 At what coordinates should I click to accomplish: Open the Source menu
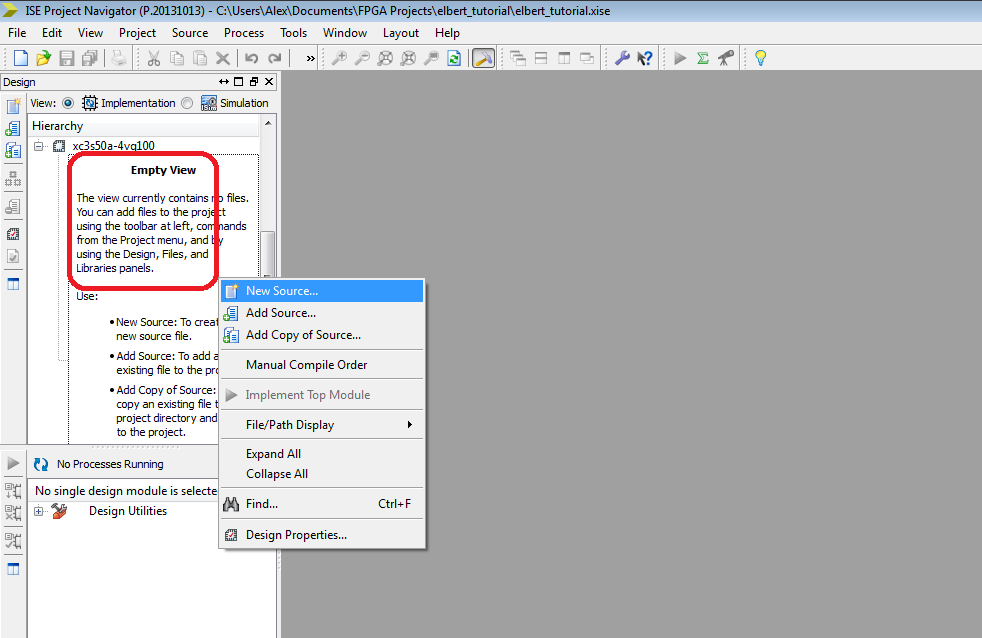click(190, 33)
